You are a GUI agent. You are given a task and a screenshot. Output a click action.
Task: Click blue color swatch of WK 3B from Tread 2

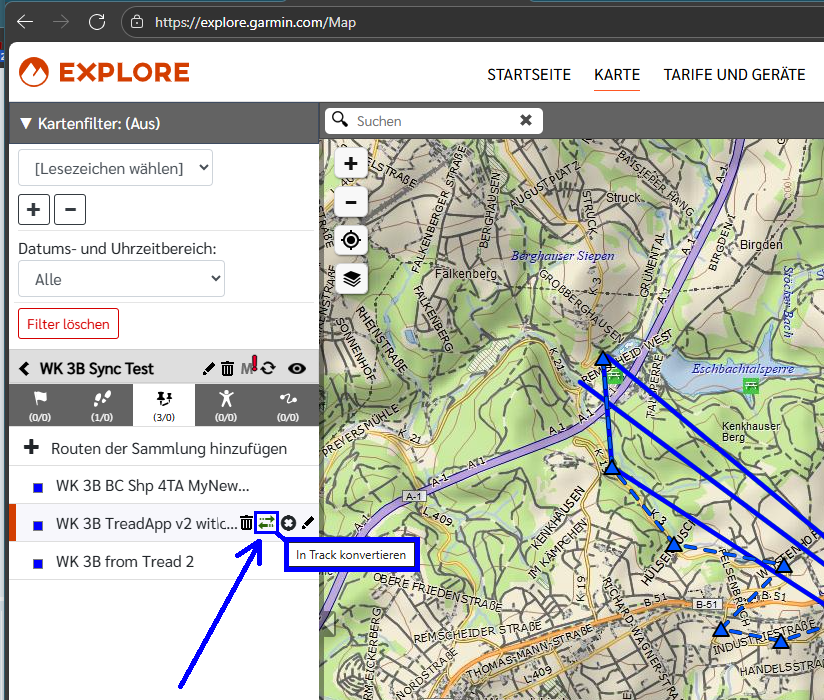tap(38, 563)
